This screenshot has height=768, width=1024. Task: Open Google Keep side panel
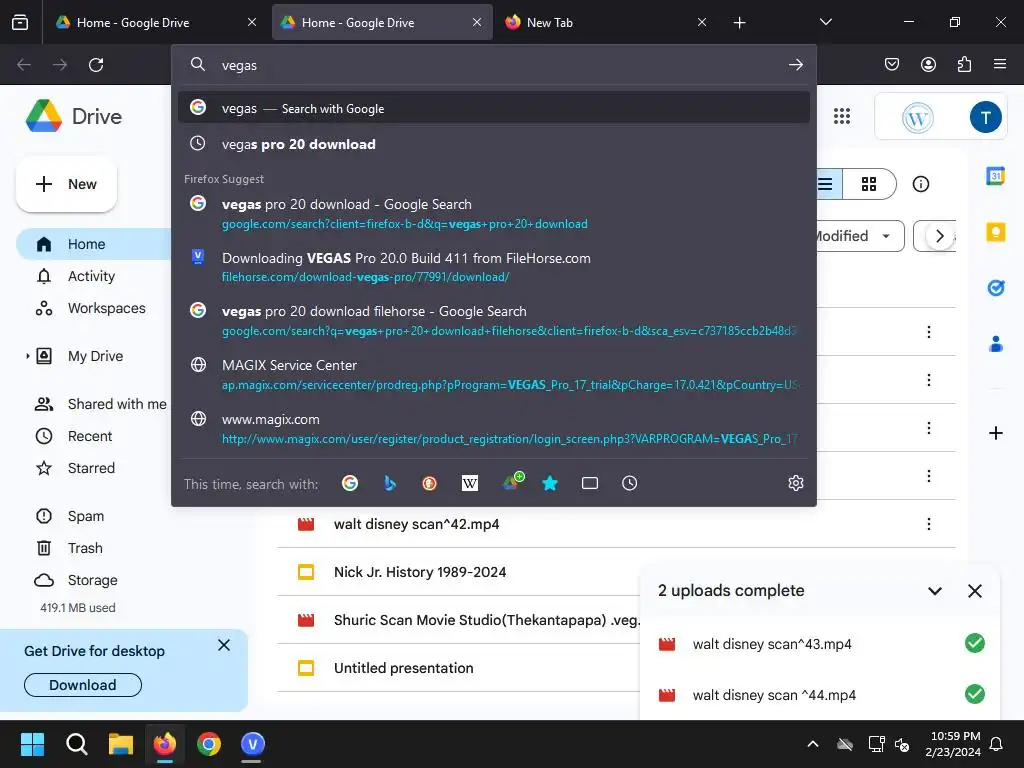click(995, 232)
